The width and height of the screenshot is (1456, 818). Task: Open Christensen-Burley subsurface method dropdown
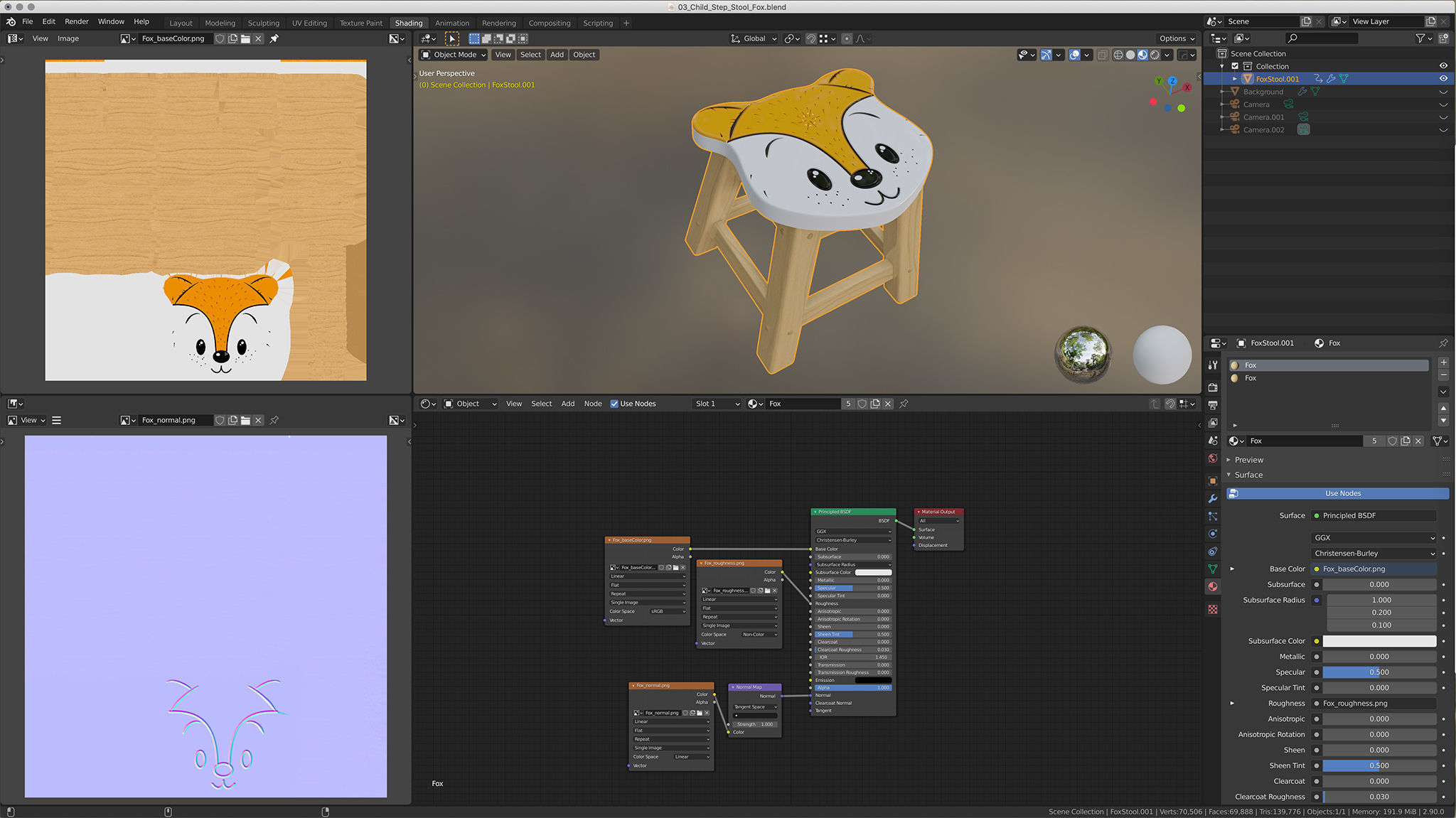point(1374,554)
